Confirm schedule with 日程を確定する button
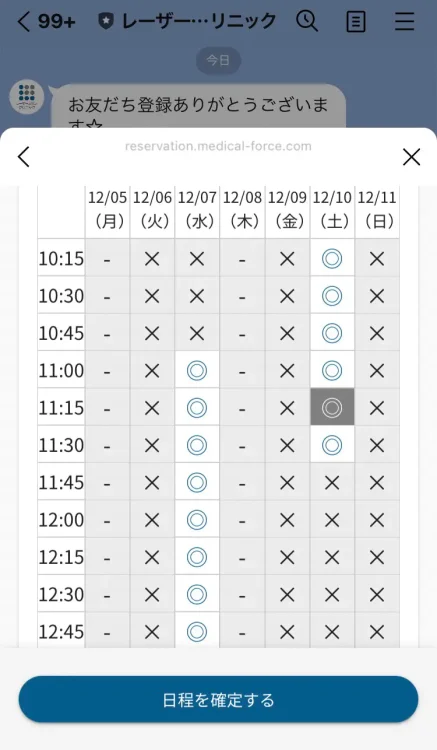The width and height of the screenshot is (437, 750). coord(218,699)
